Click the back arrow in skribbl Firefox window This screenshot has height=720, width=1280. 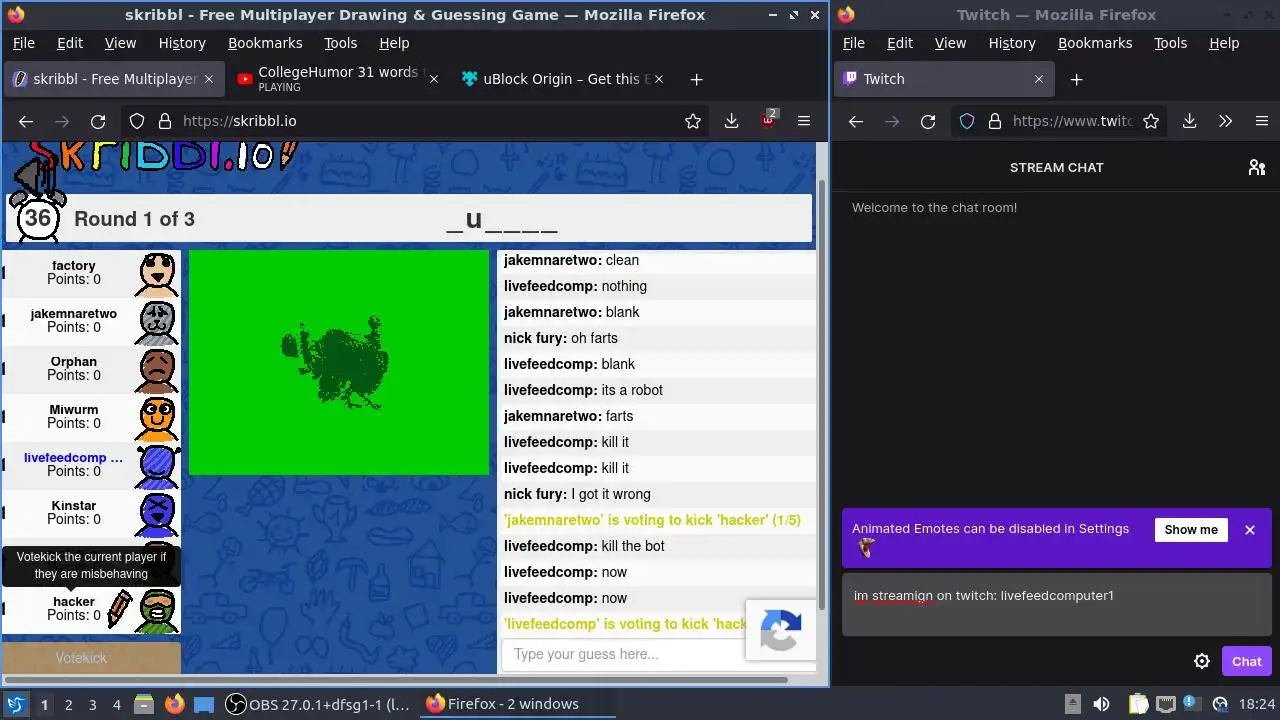[x=26, y=121]
